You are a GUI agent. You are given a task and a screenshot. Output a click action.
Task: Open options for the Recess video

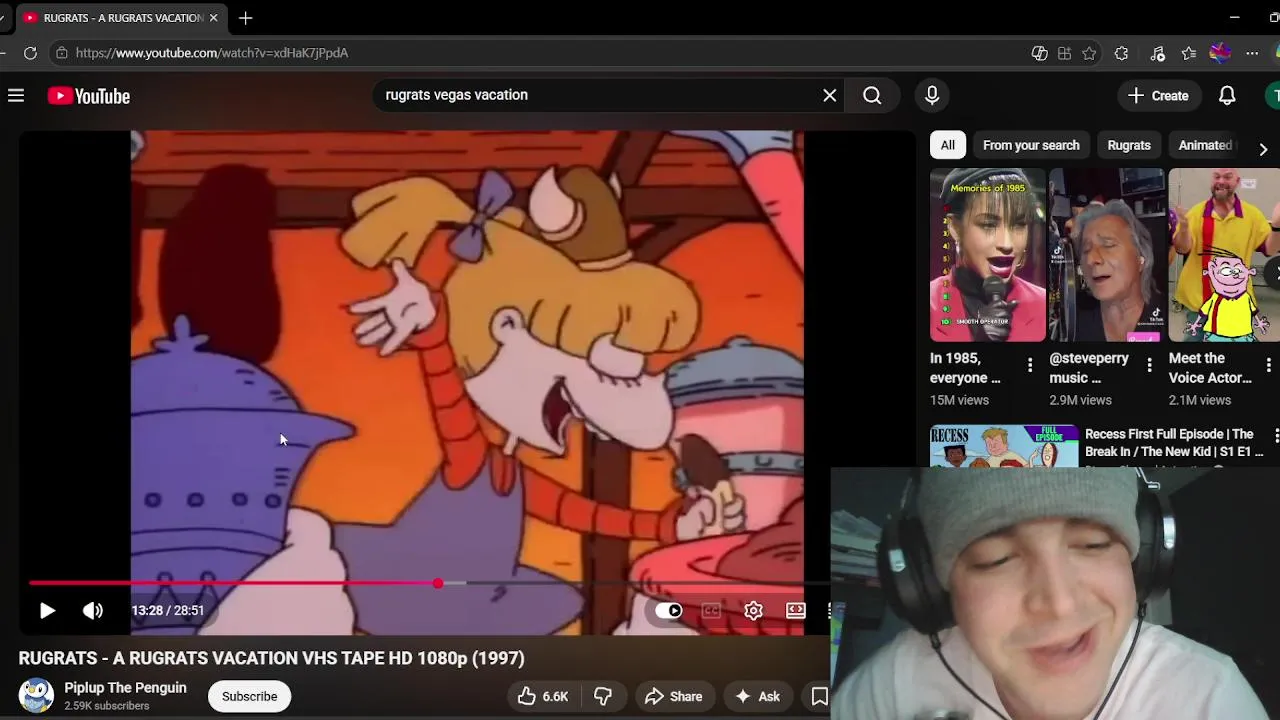(1276, 435)
